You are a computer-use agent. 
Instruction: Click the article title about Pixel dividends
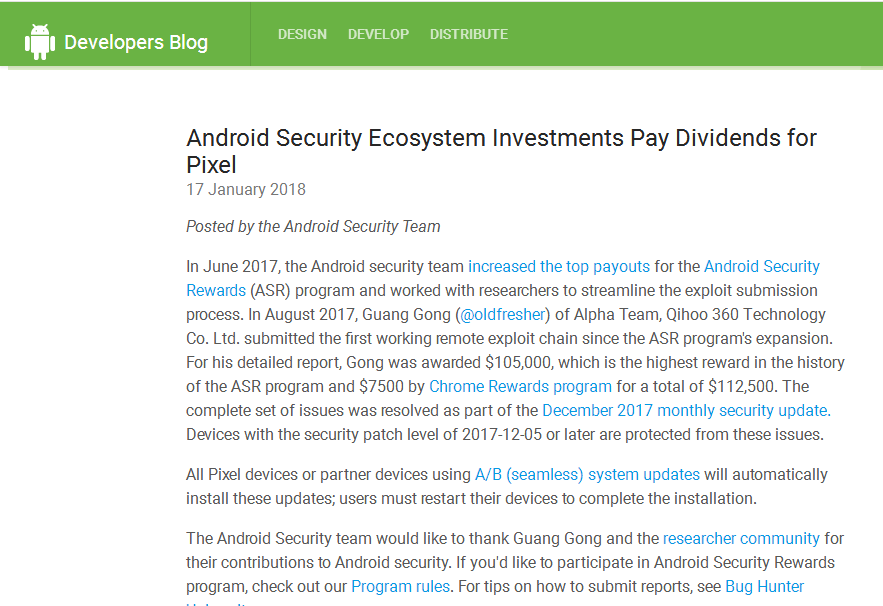[x=501, y=138]
